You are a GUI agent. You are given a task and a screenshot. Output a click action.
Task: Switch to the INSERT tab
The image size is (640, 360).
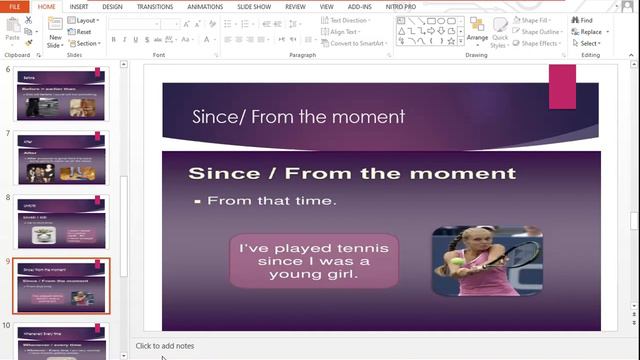79,7
